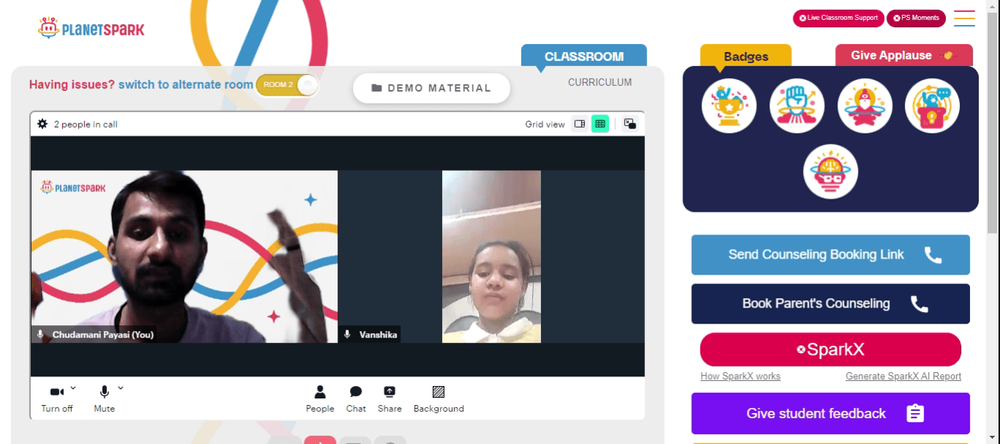Change the virtual Background

tap(439, 399)
